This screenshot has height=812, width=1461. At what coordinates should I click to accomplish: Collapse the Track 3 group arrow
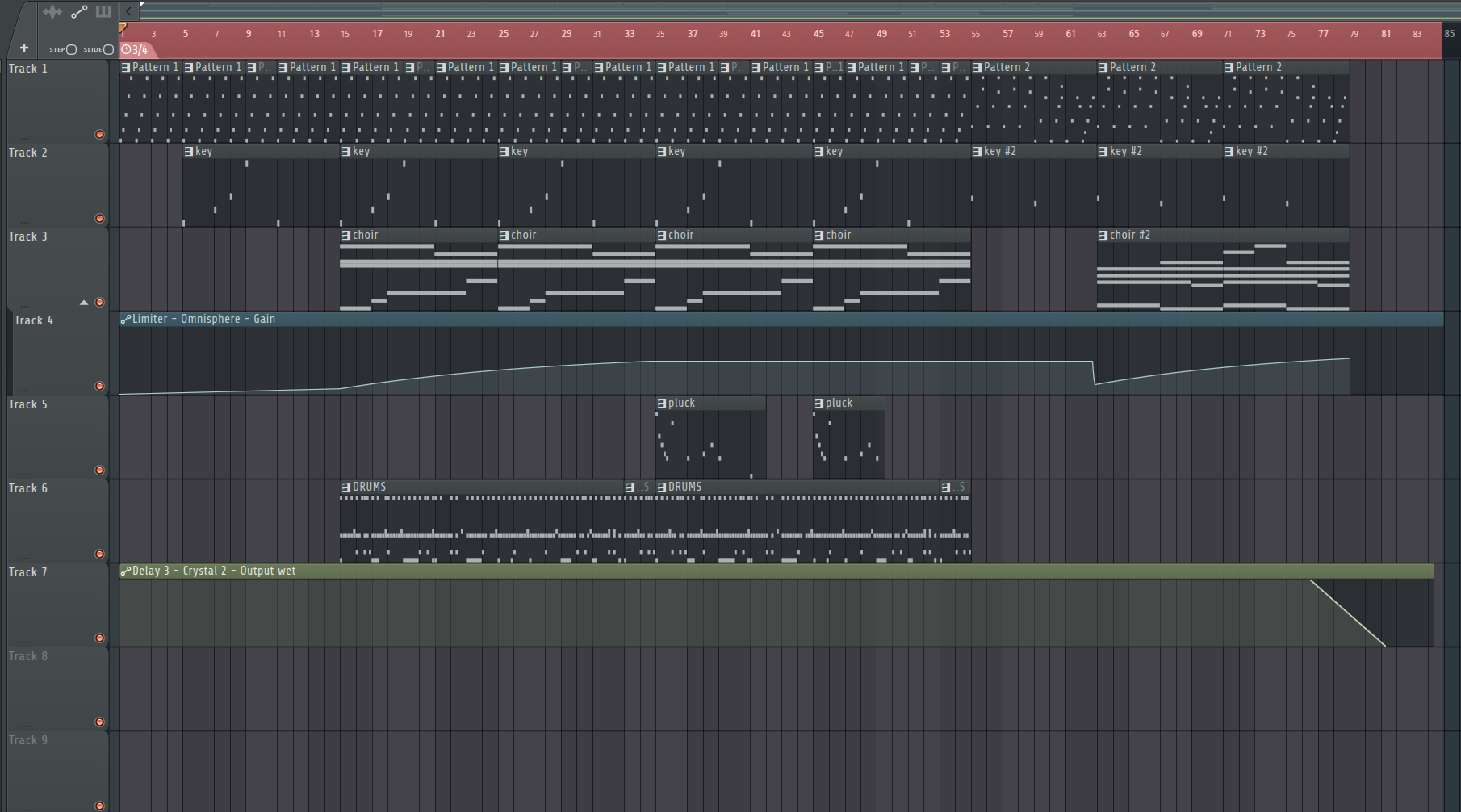point(84,303)
